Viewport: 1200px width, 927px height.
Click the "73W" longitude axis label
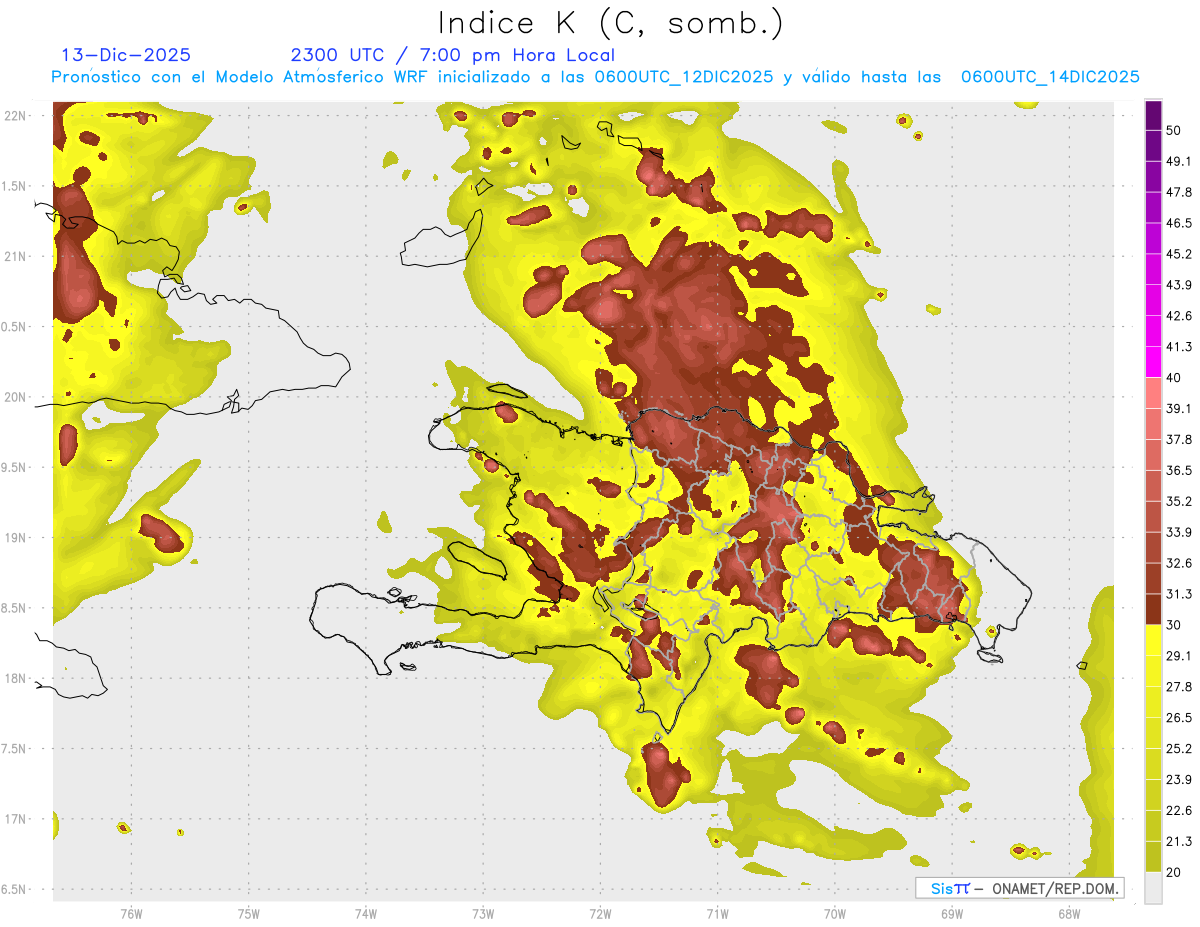tap(483, 913)
